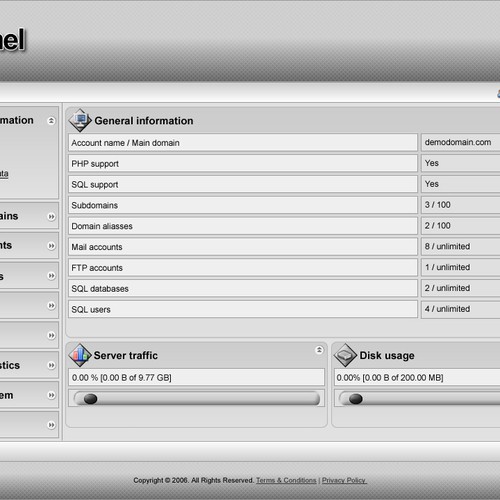The width and height of the screenshot is (500, 500).
Task: Click the General information computer icon
Action: [x=80, y=120]
